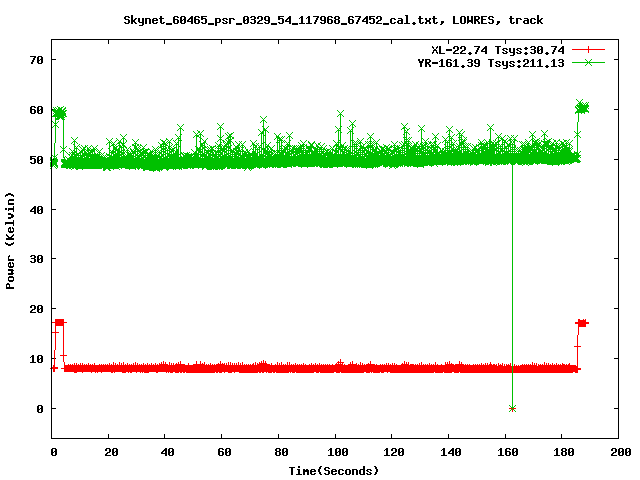Screen dimensions: 640x480
Task: Click the y-axis tick label 60
Action: point(36,110)
